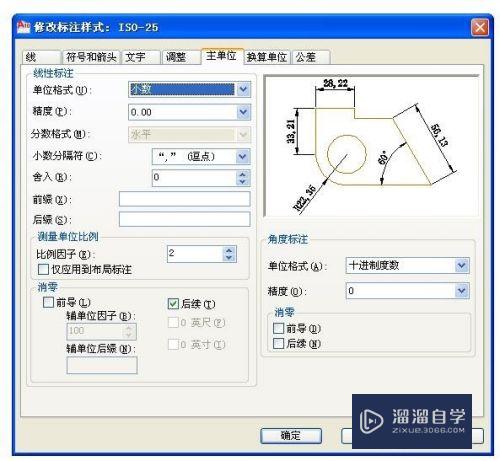
Task: Uncheck linear 后续 zero suppression checkbox
Action: point(173,303)
